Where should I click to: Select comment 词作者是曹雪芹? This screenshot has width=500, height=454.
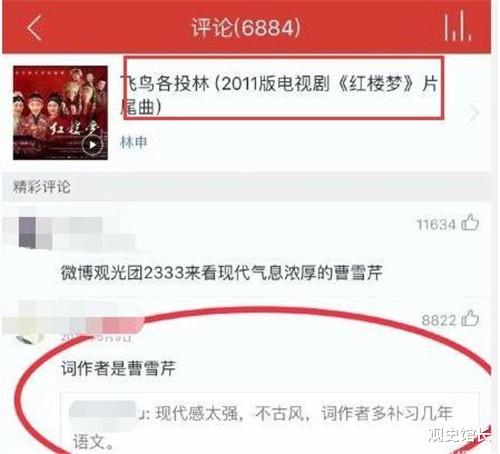coord(118,368)
